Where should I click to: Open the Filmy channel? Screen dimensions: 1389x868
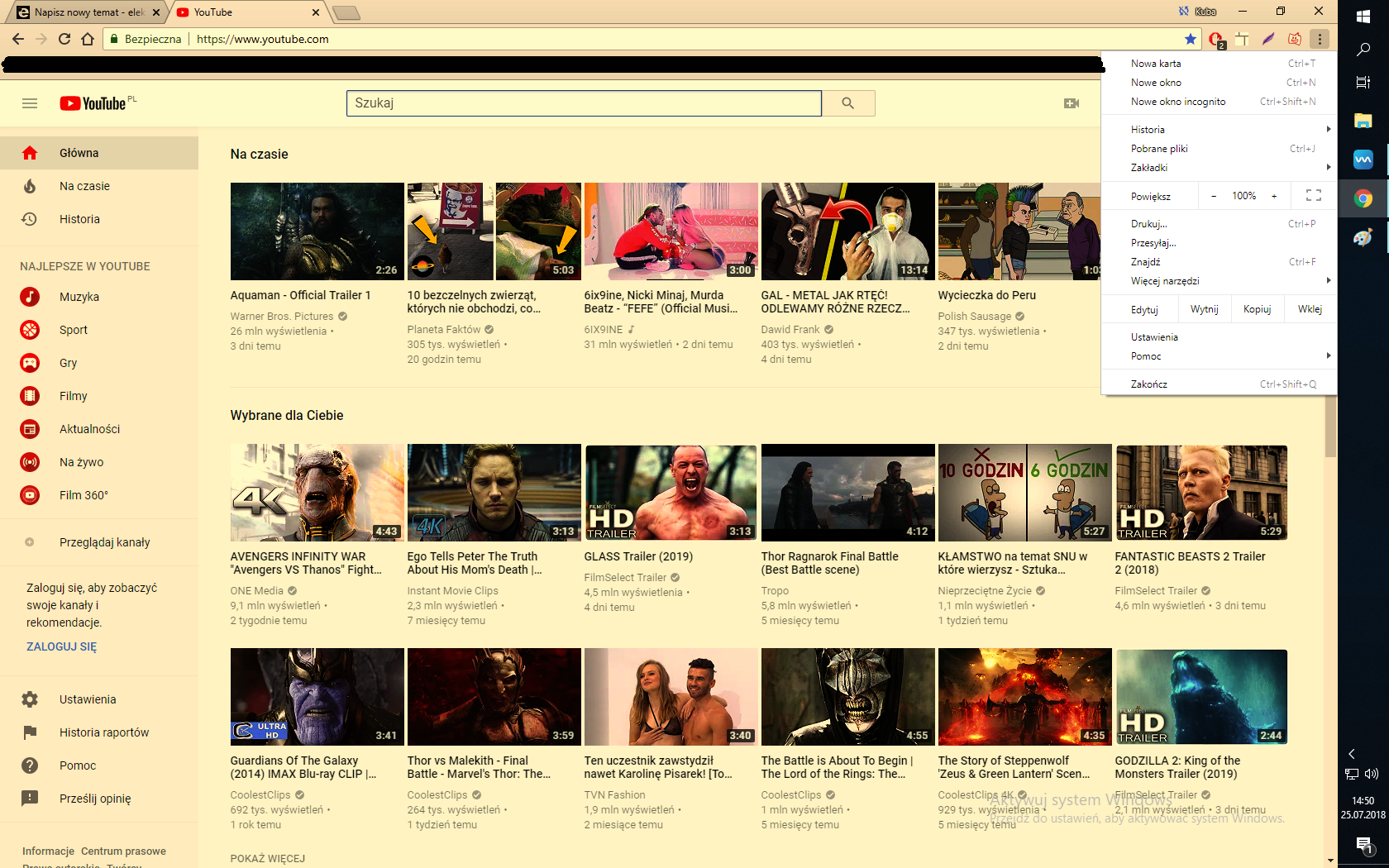click(99, 396)
